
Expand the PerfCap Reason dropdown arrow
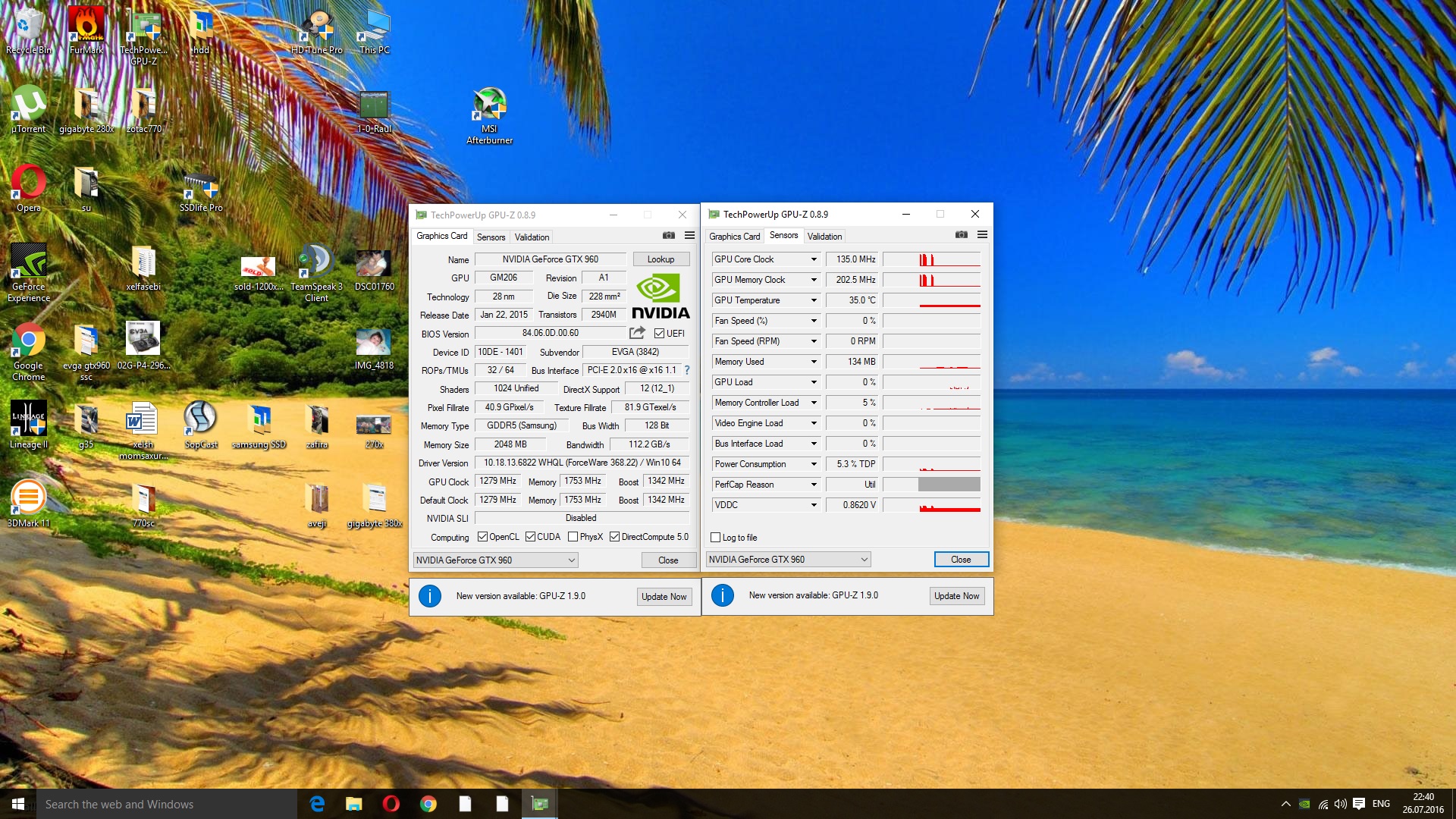pyautogui.click(x=814, y=485)
